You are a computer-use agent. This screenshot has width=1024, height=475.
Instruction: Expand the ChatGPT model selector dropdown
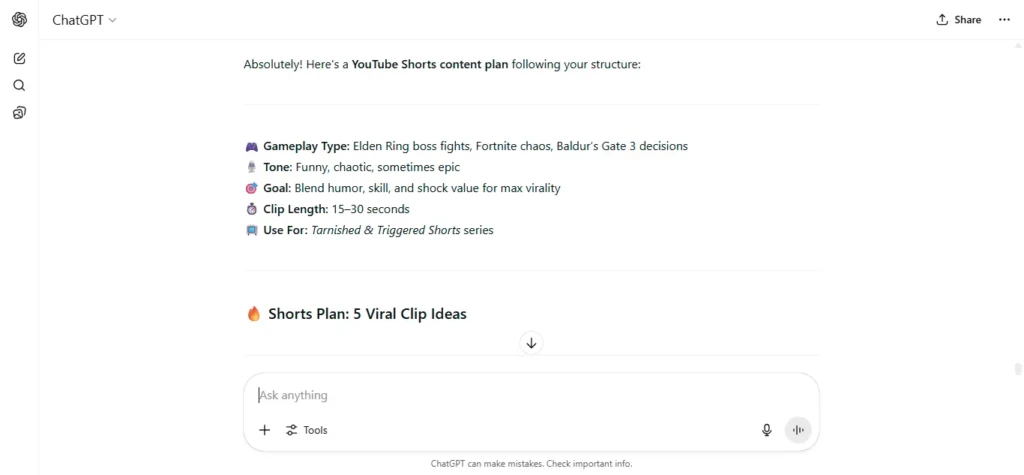(85, 20)
